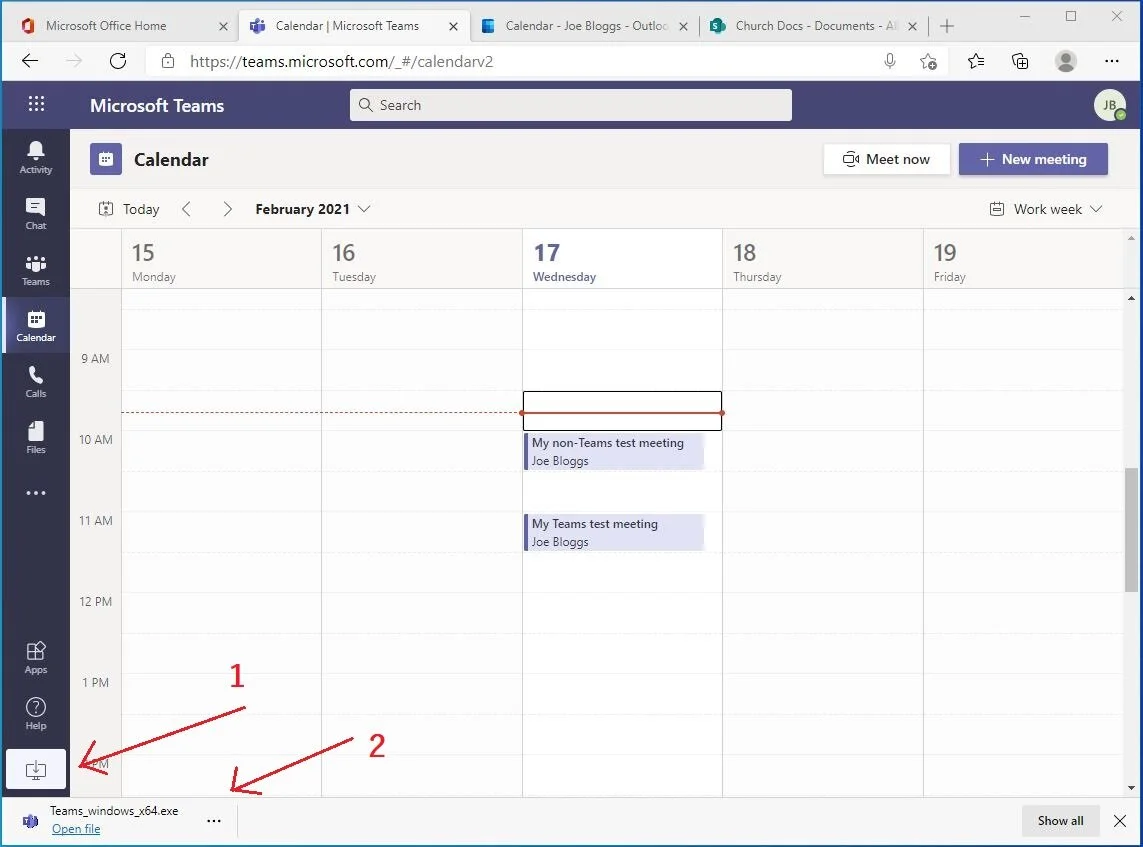Viewport: 1143px width, 847px height.
Task: Open the Apps store icon
Action: 36,657
